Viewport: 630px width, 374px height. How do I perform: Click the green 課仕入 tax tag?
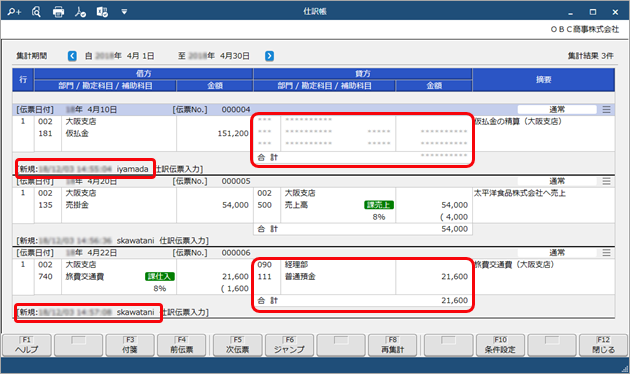coord(160,276)
